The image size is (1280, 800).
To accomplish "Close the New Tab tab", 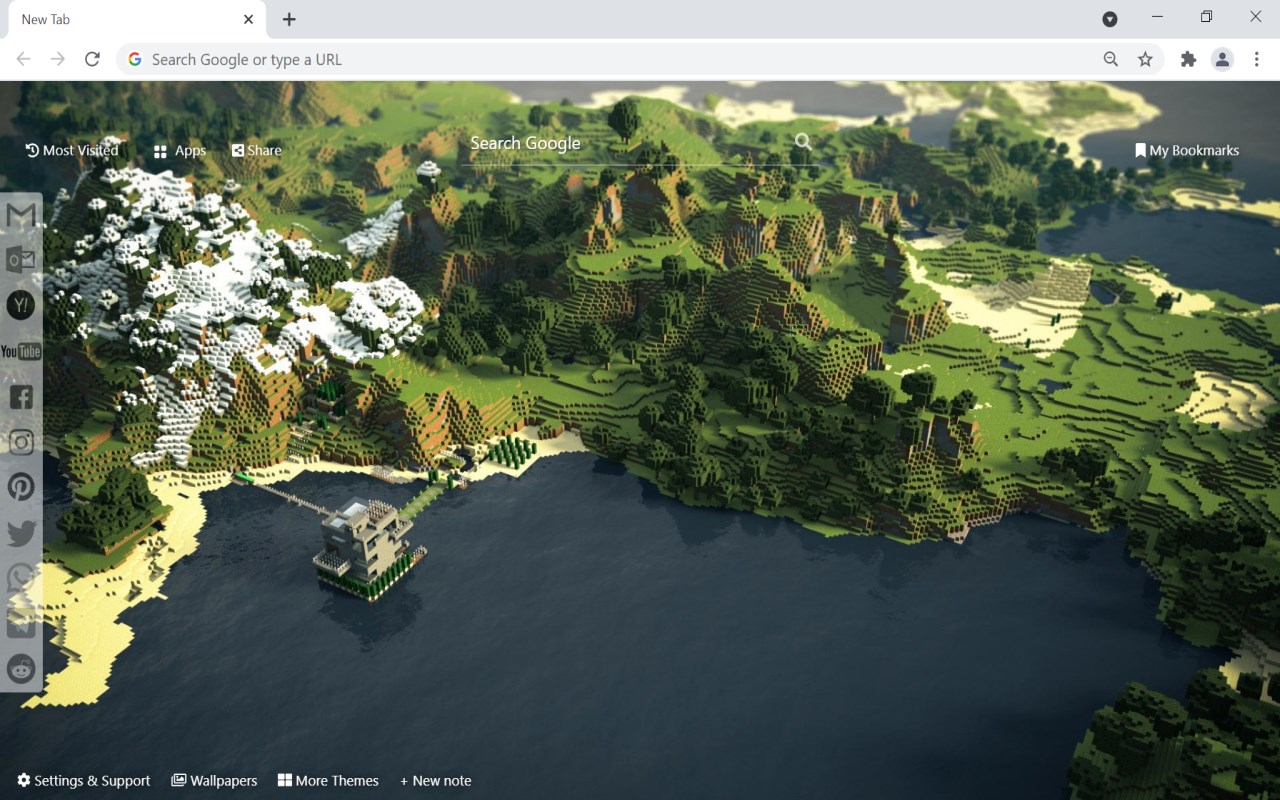I will pyautogui.click(x=248, y=19).
